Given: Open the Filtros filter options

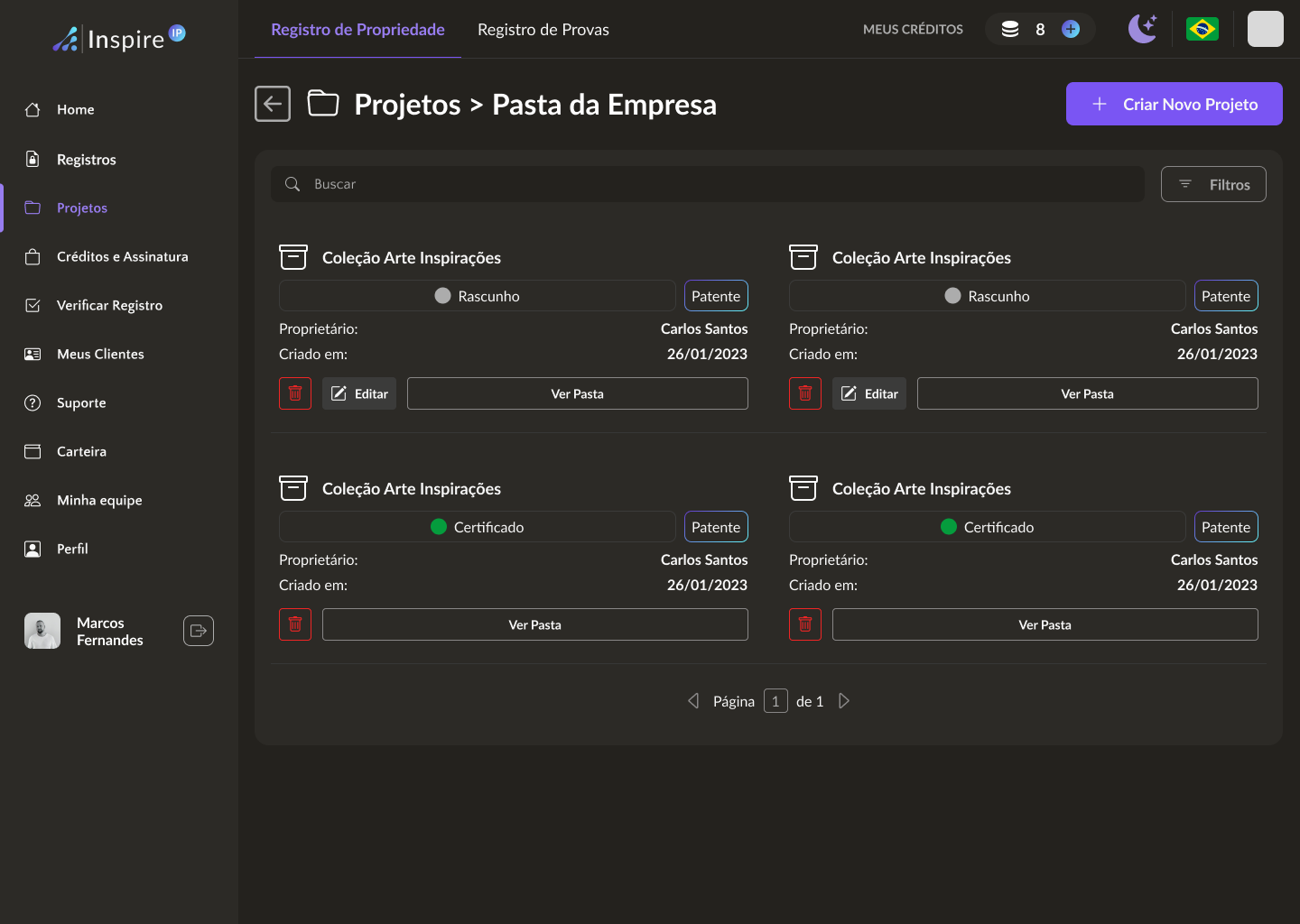Looking at the screenshot, I should tap(1213, 184).
